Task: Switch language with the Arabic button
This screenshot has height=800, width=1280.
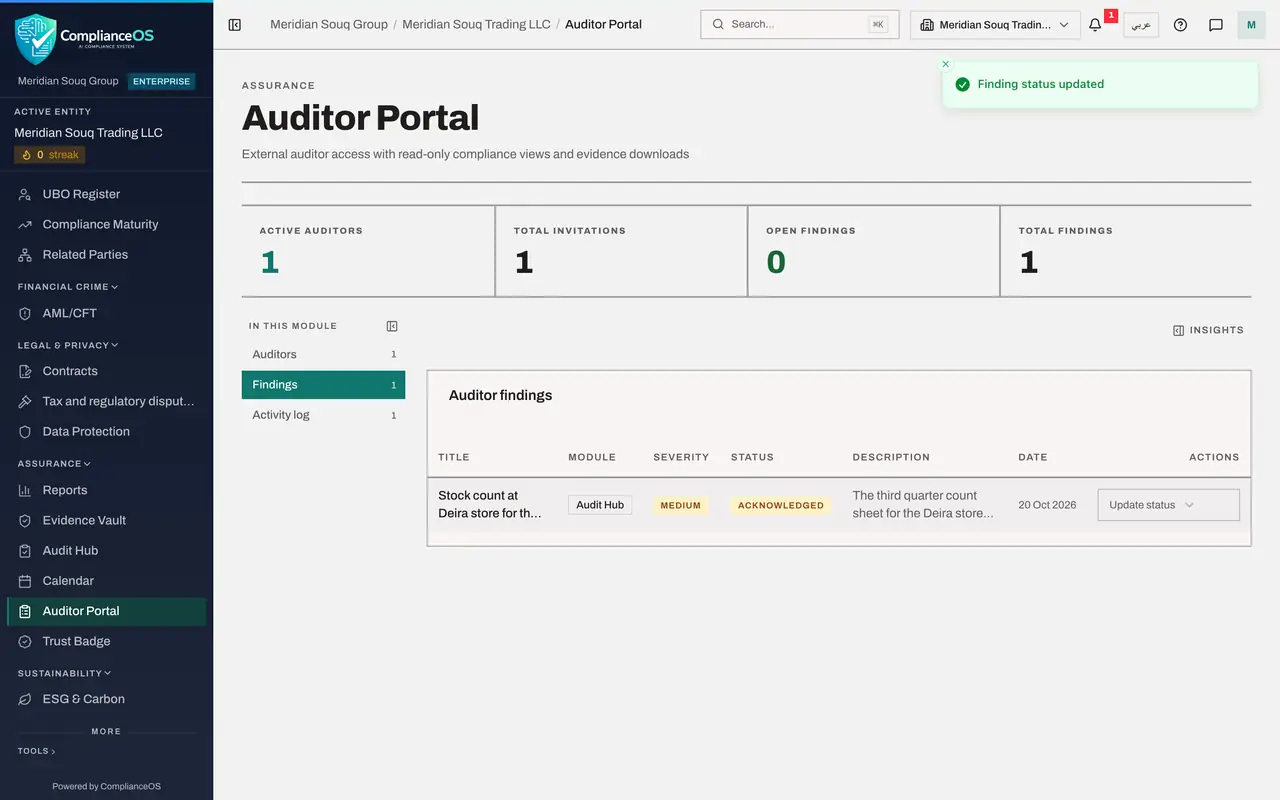Action: coord(1141,25)
